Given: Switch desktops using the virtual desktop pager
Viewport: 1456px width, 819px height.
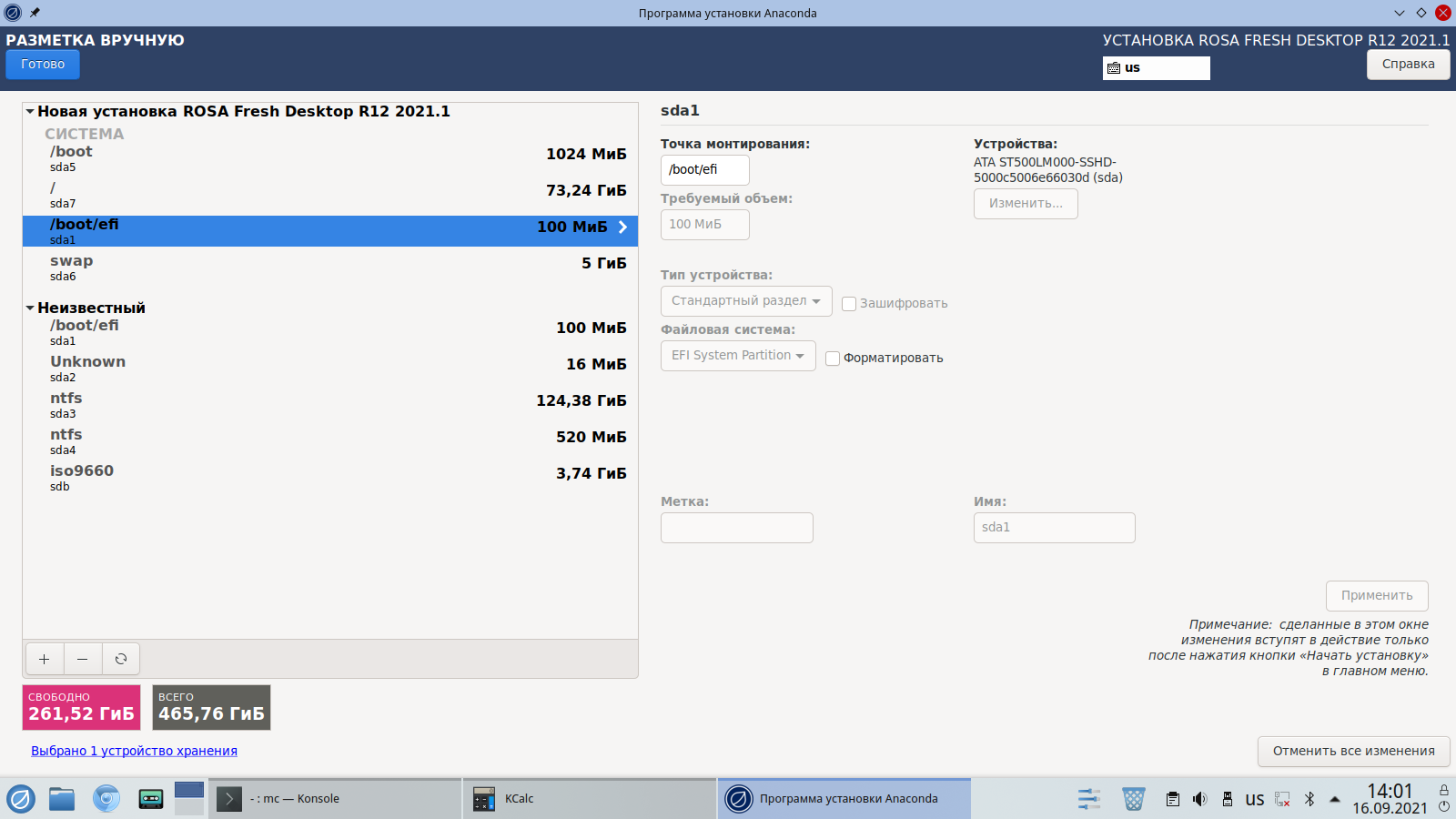Looking at the screenshot, I should (x=189, y=798).
